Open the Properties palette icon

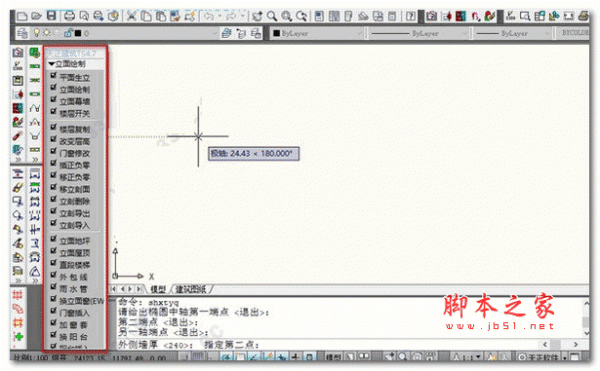319,16
